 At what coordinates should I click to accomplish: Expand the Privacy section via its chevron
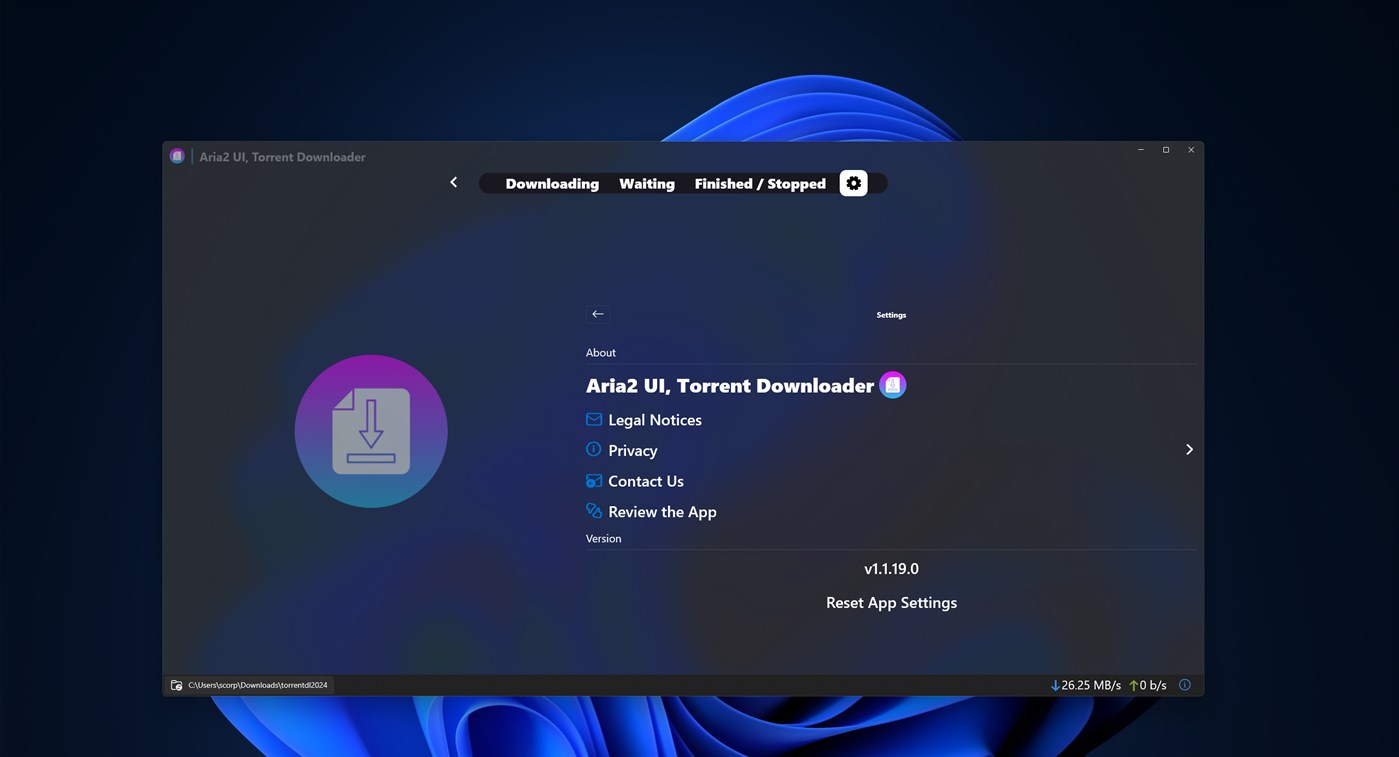pos(1189,449)
